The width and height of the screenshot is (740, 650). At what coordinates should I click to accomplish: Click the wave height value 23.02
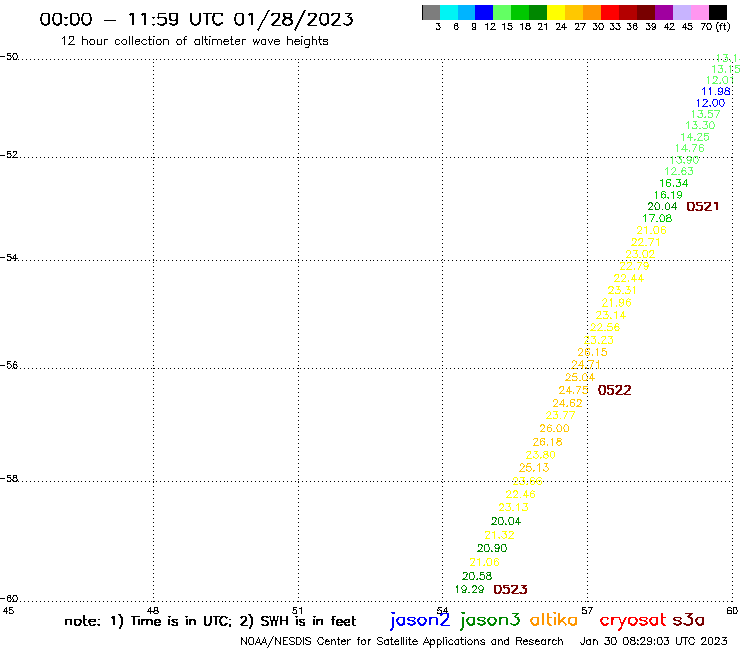[x=640, y=254]
